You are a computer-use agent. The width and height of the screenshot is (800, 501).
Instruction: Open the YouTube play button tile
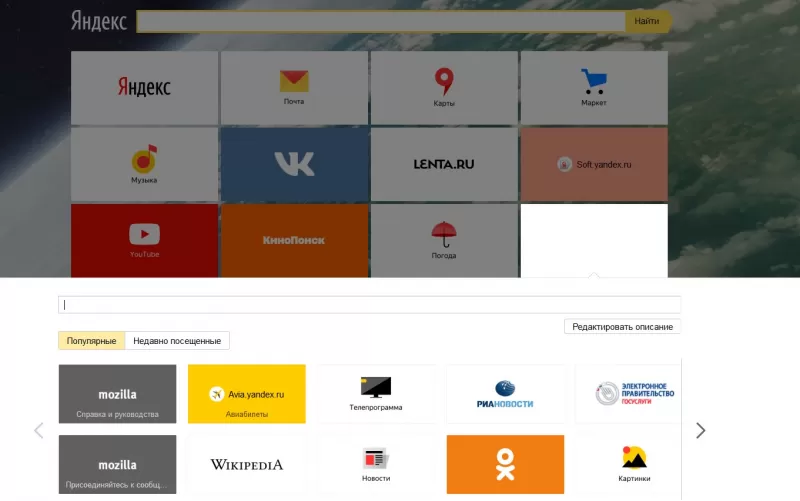pyautogui.click(x=144, y=241)
